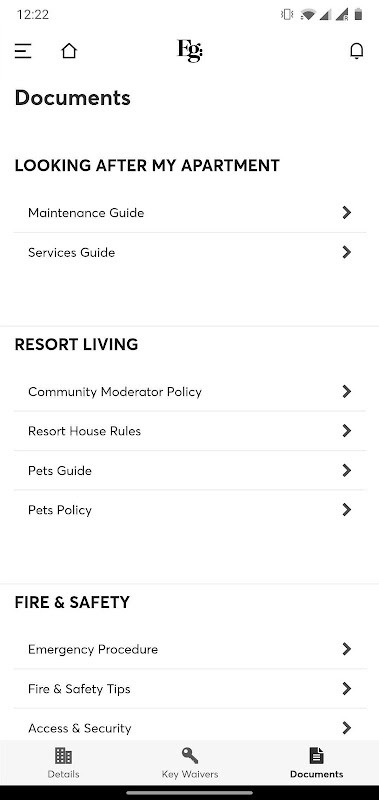The height and width of the screenshot is (800, 379).
Task: Tap the home icon
Action: coord(69,51)
